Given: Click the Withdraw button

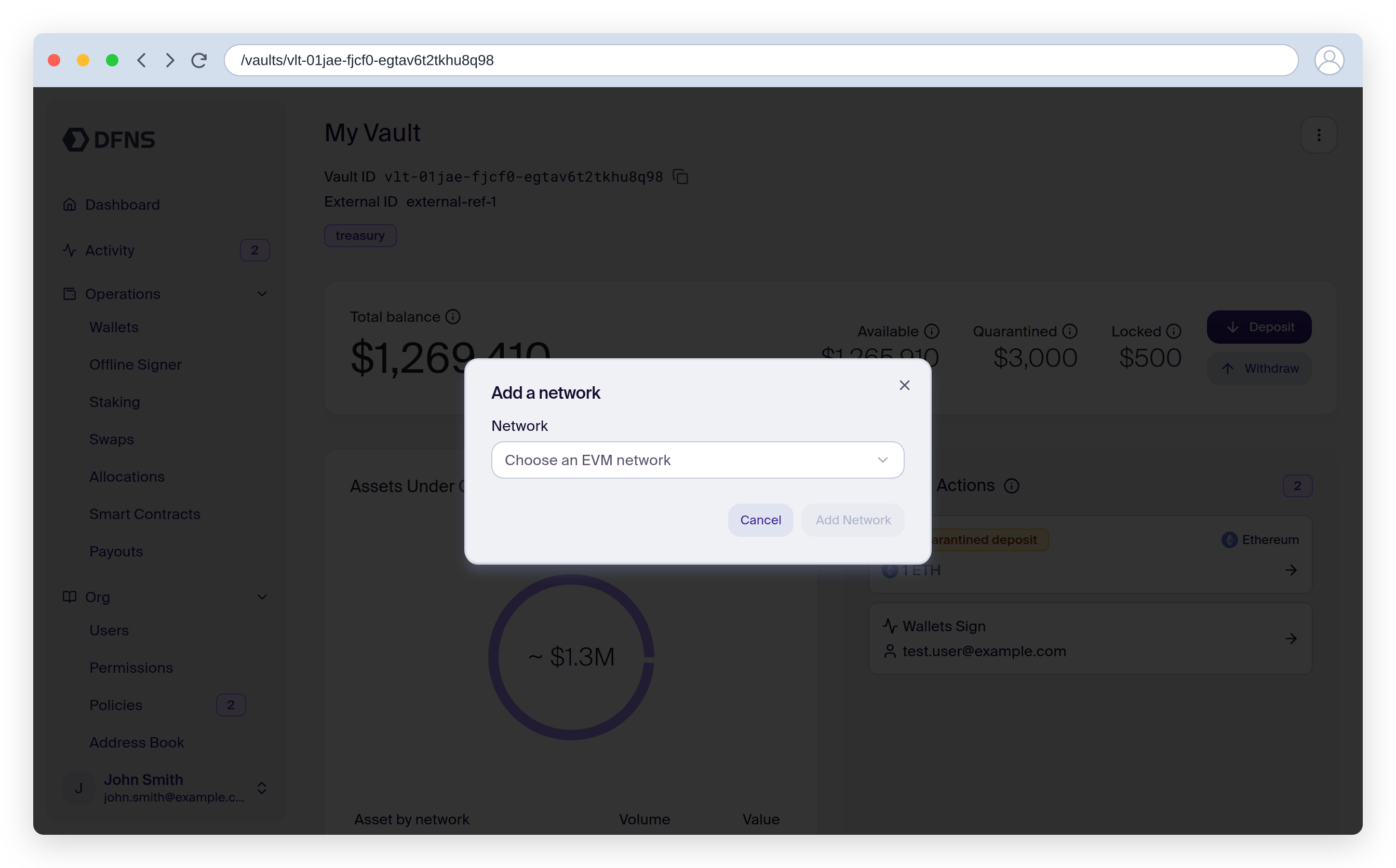Looking at the screenshot, I should click(1259, 369).
